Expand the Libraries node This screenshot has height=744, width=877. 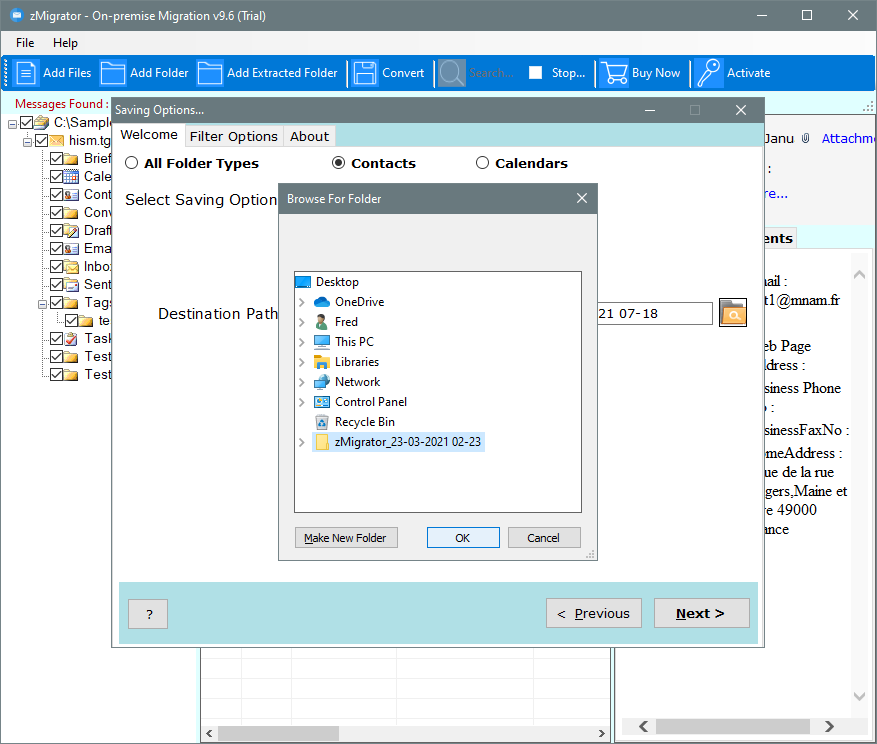point(302,362)
